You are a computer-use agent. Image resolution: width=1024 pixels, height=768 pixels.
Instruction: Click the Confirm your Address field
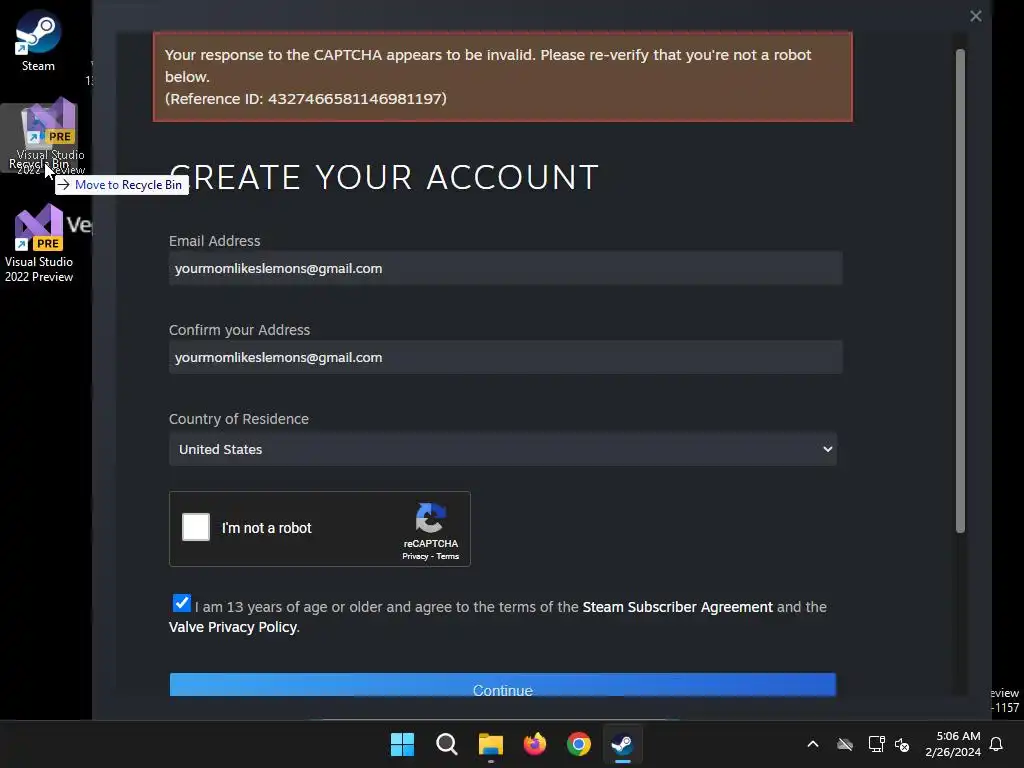point(505,357)
